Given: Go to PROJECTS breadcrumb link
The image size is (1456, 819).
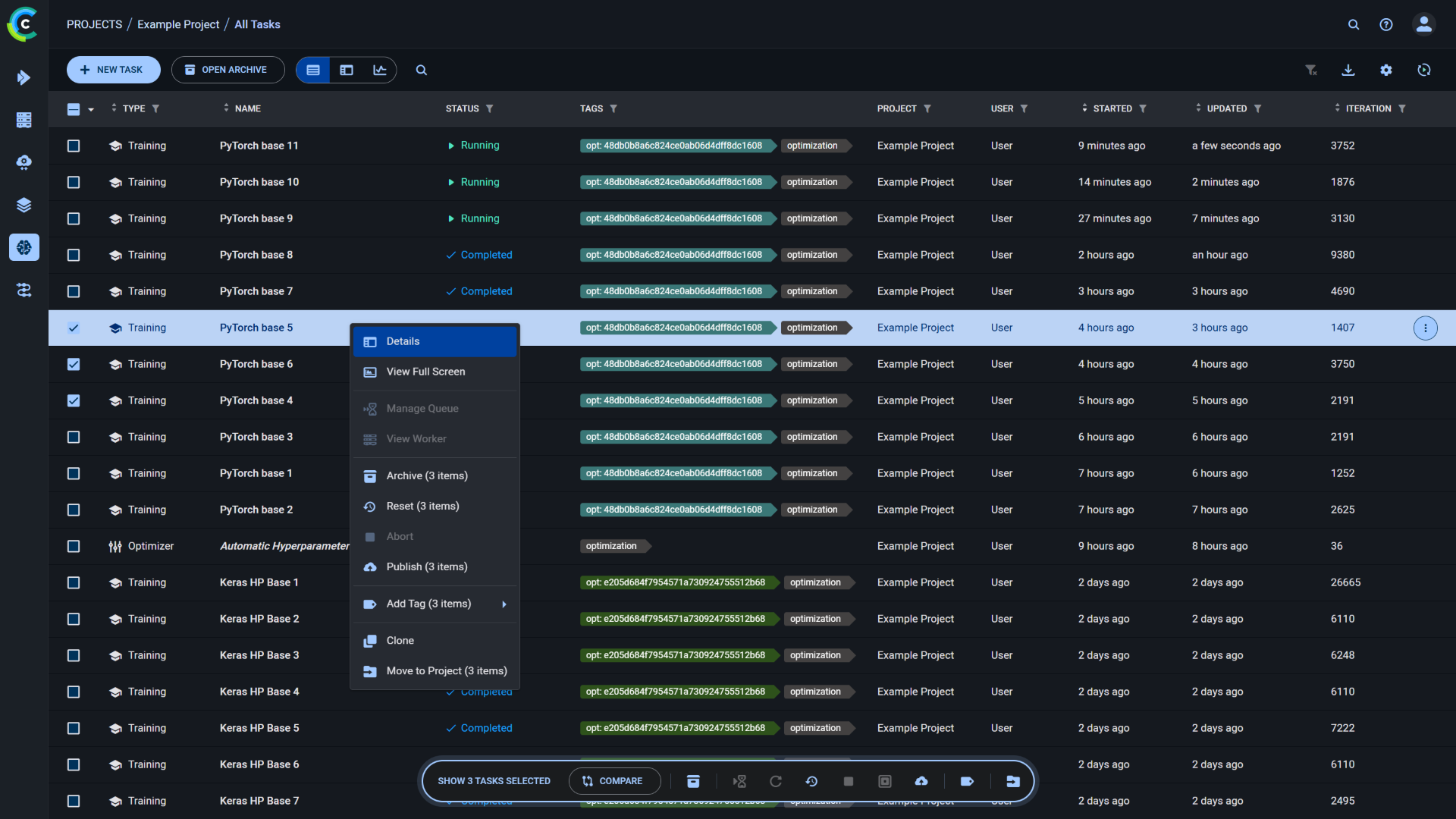Looking at the screenshot, I should click(94, 24).
